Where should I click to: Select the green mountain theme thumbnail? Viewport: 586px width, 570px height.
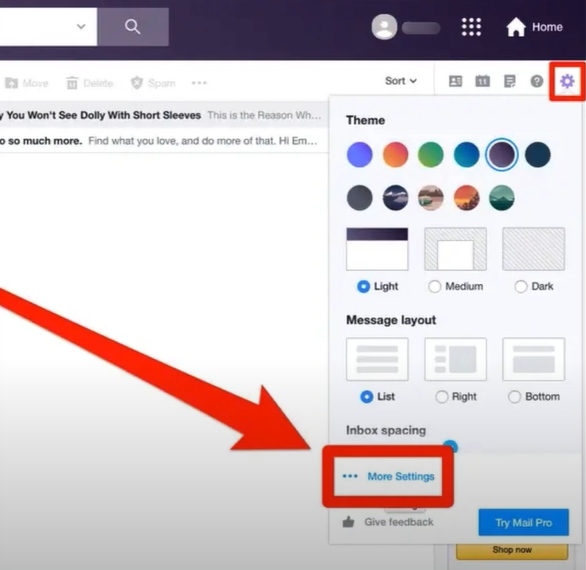(x=502, y=198)
